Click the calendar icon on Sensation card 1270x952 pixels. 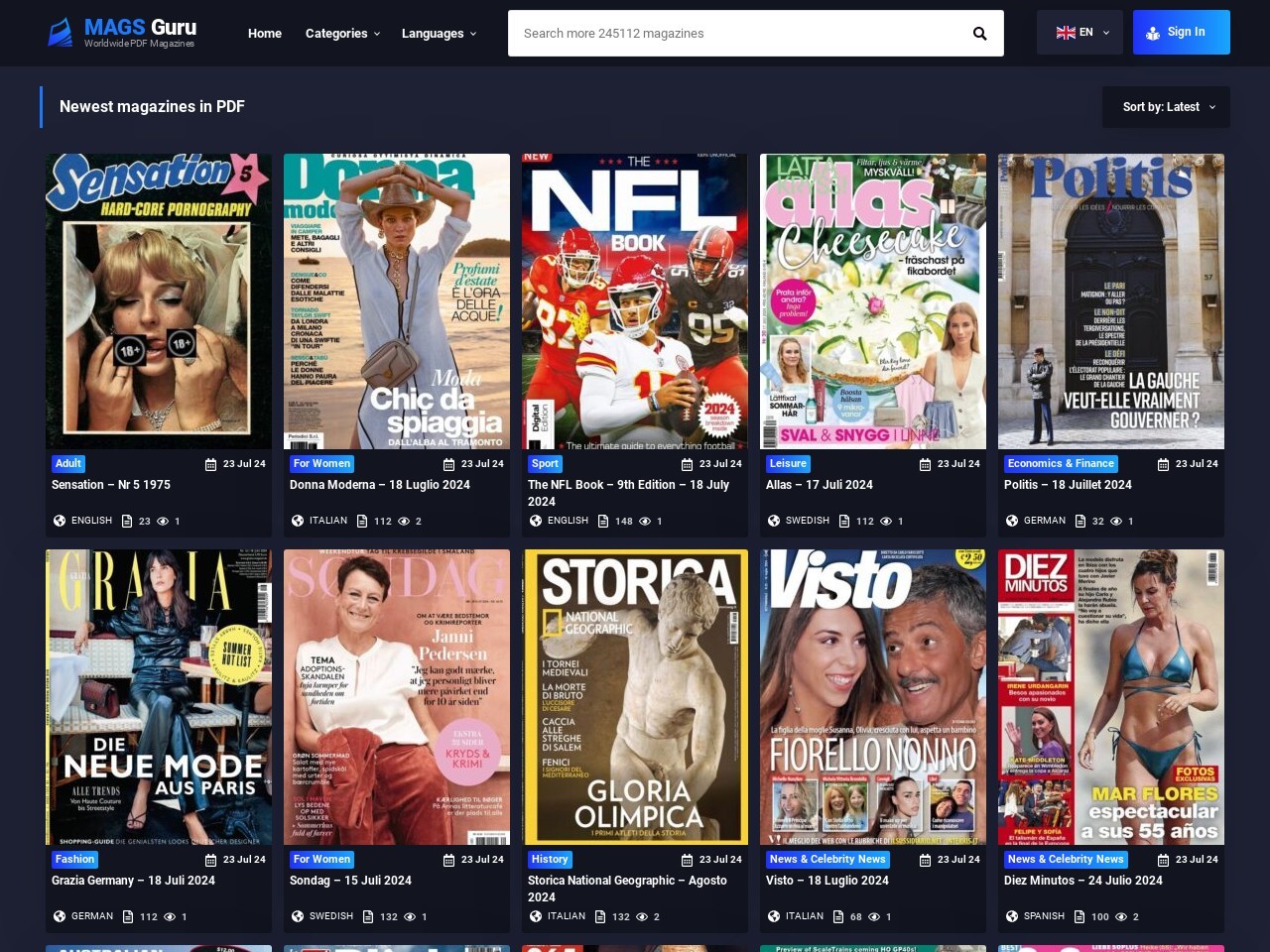click(x=210, y=464)
